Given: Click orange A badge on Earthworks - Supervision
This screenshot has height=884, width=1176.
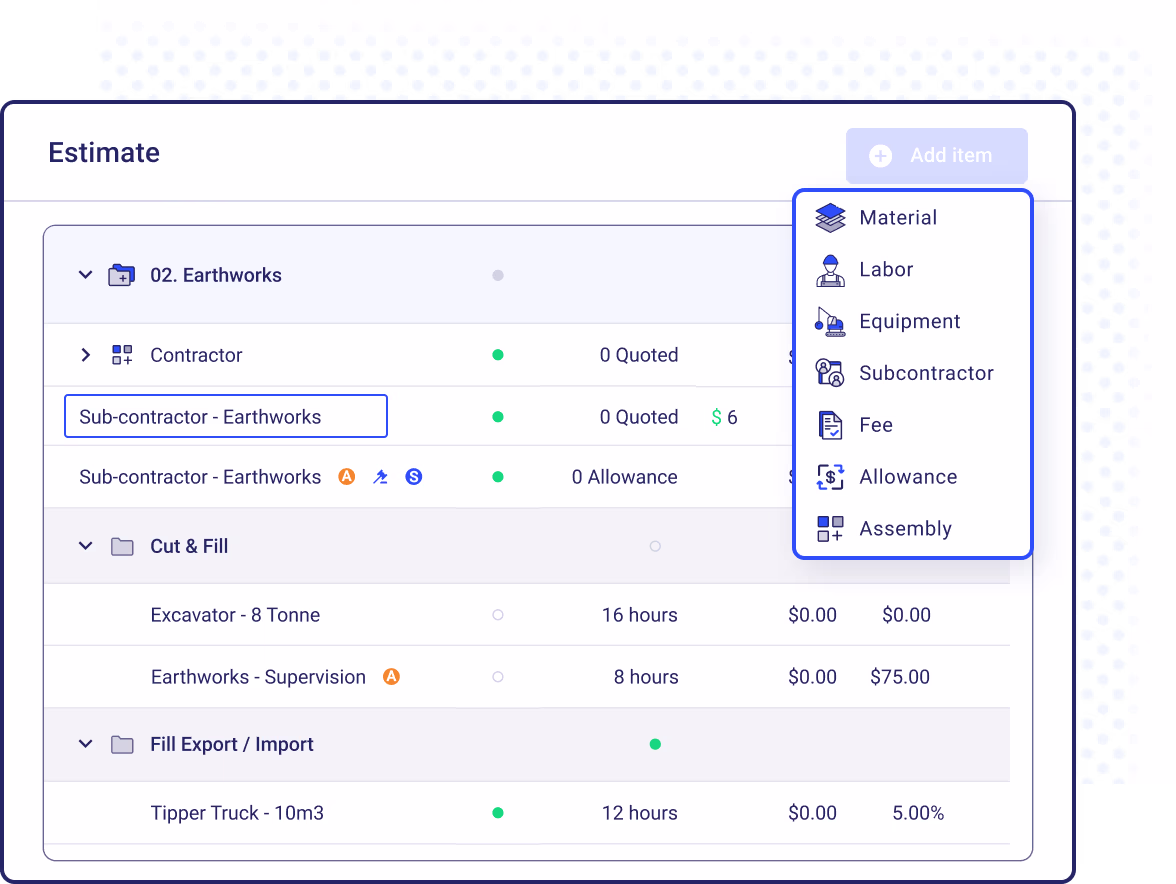Looking at the screenshot, I should point(392,676).
